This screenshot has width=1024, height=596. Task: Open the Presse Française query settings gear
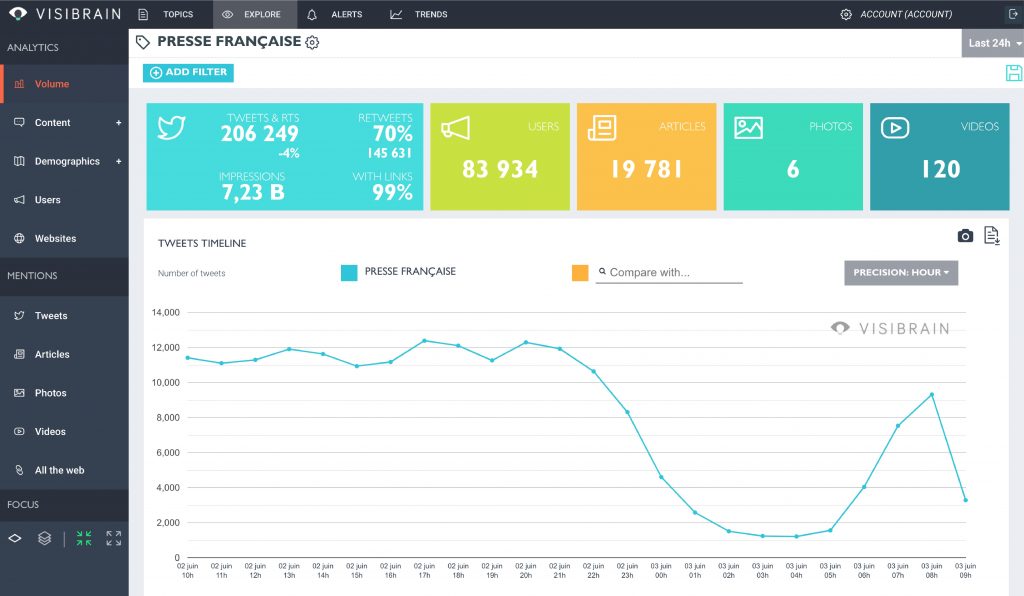(x=311, y=42)
